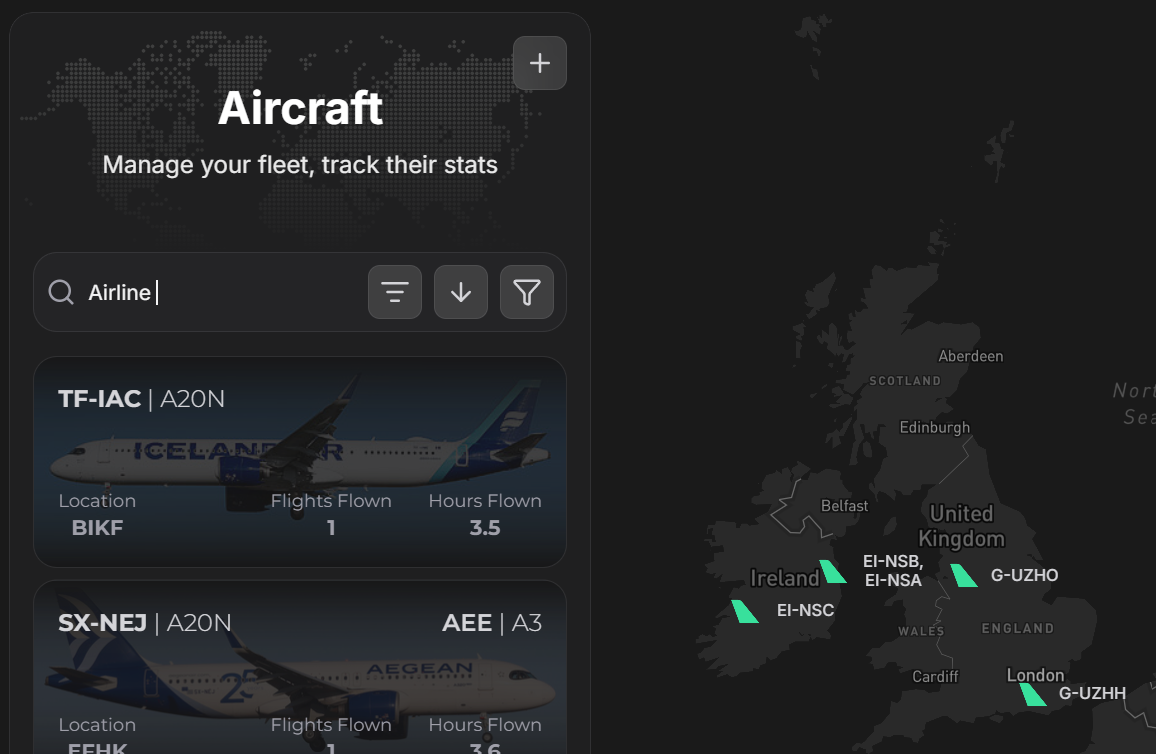Viewport: 1156px width, 754px height.
Task: Click the plus button to add aircraft
Action: (540, 63)
